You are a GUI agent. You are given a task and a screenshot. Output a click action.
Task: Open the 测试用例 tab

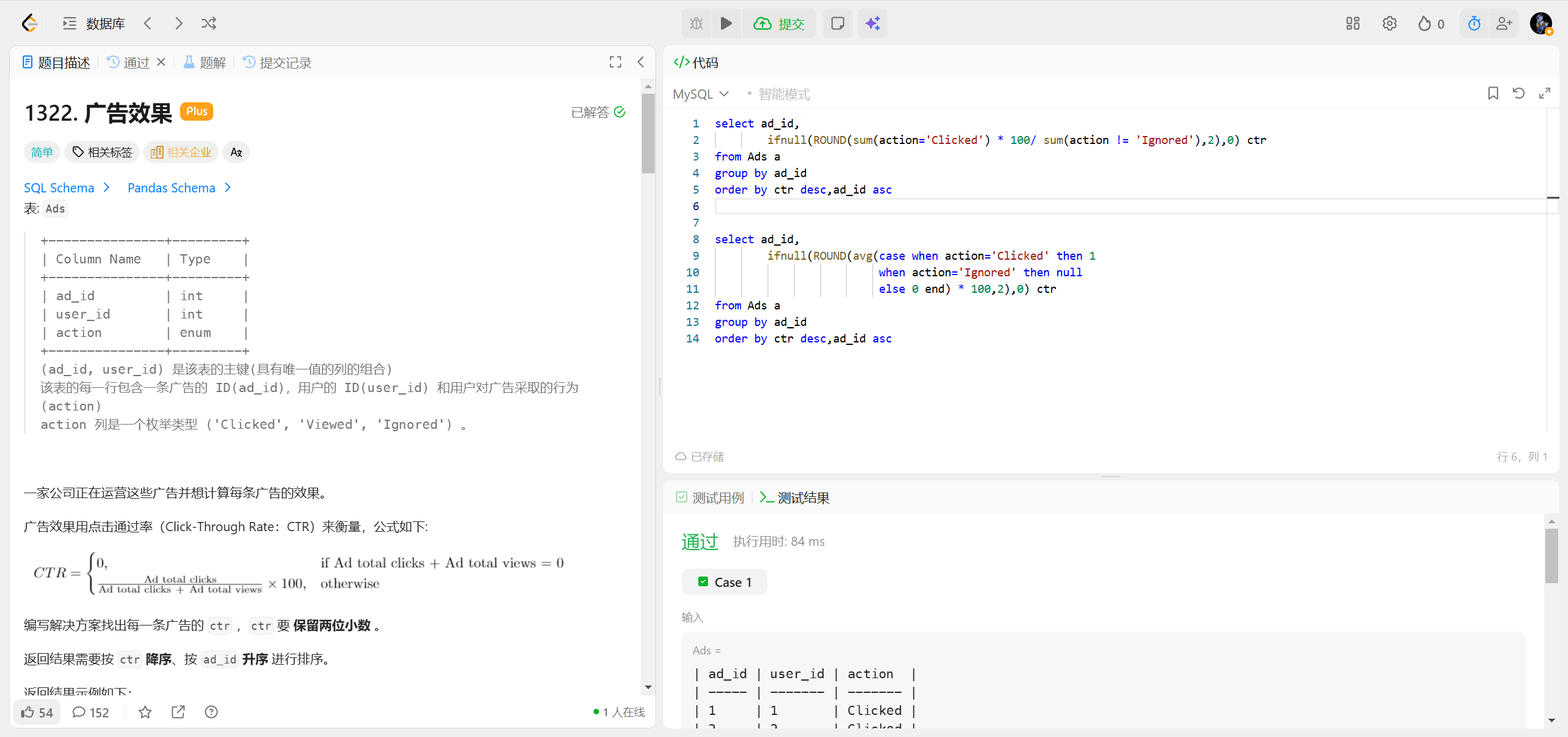click(710, 497)
